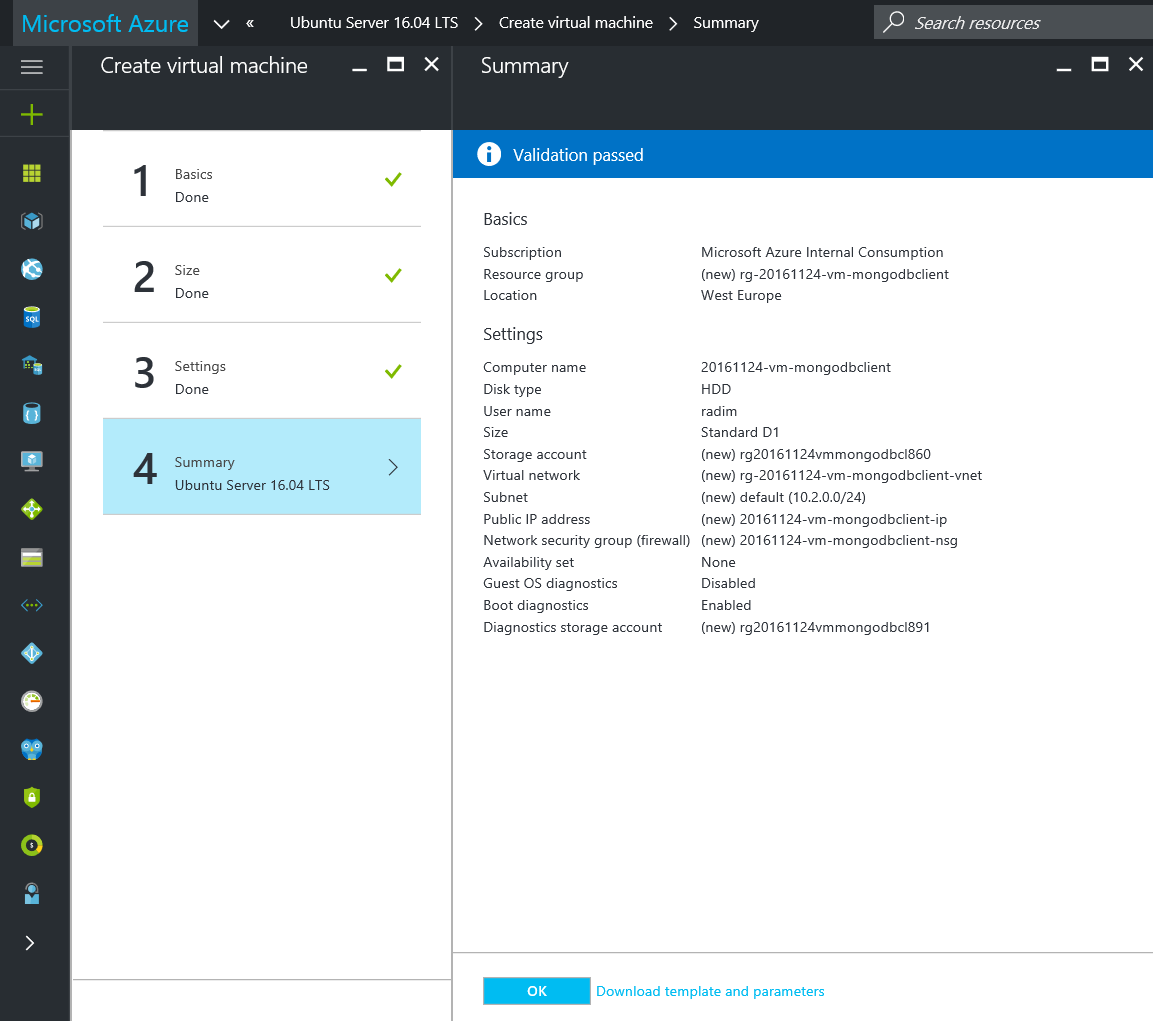This screenshot has width=1153, height=1021.
Task: Select text 'Microsoft Azure Internal Consumption'
Action: (x=822, y=252)
